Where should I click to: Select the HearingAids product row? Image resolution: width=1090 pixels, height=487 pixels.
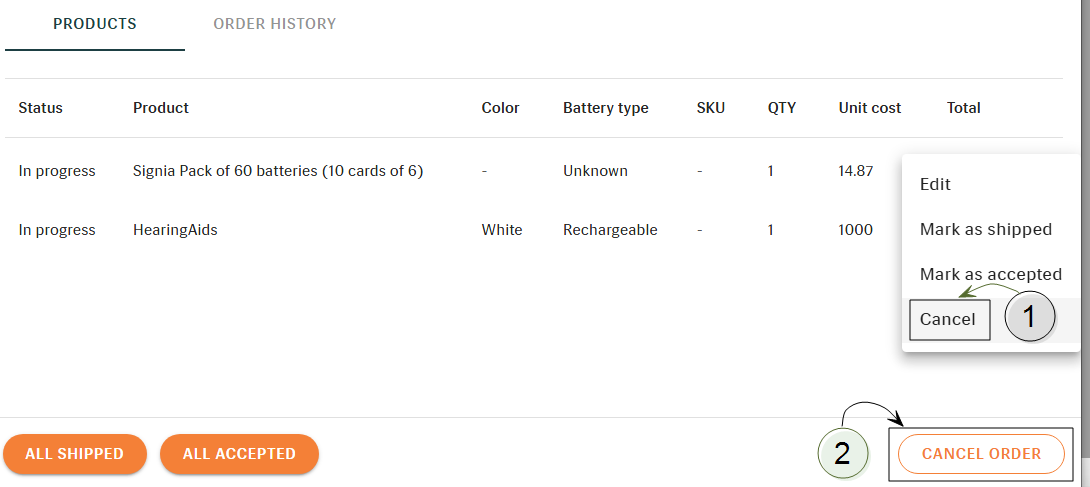pyautogui.click(x=452, y=230)
